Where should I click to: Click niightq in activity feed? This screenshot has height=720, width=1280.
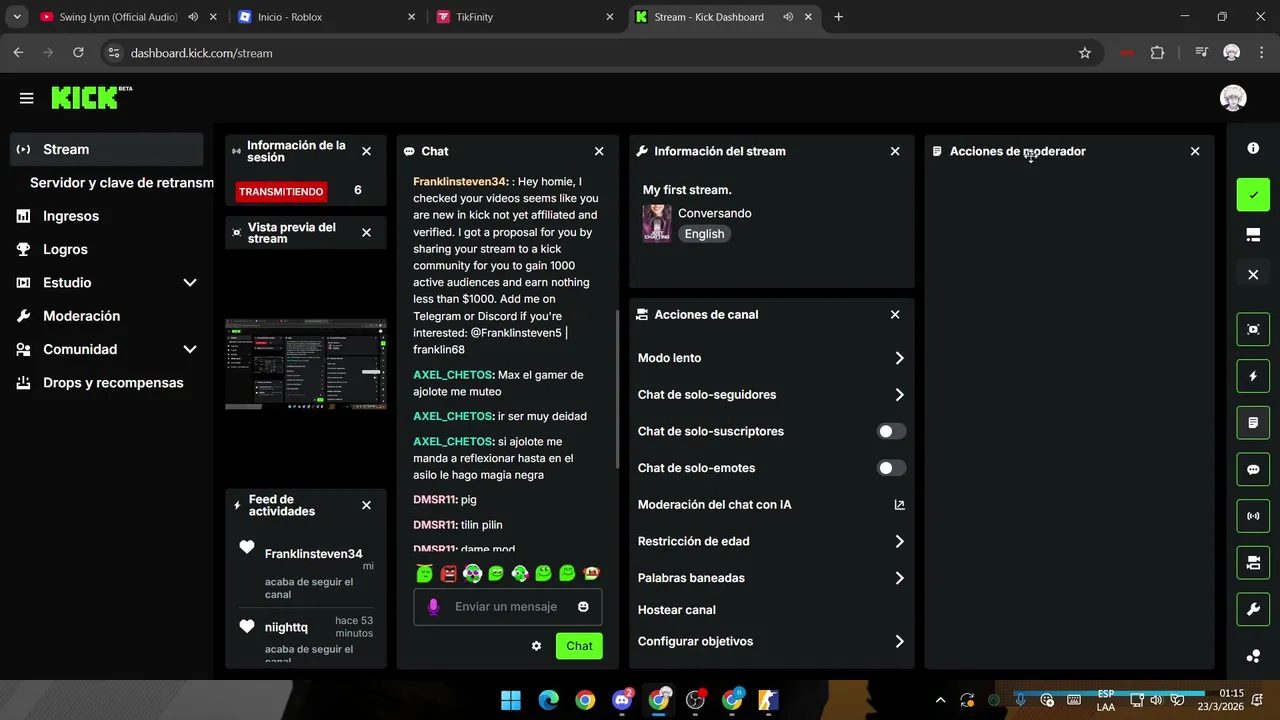(286, 627)
